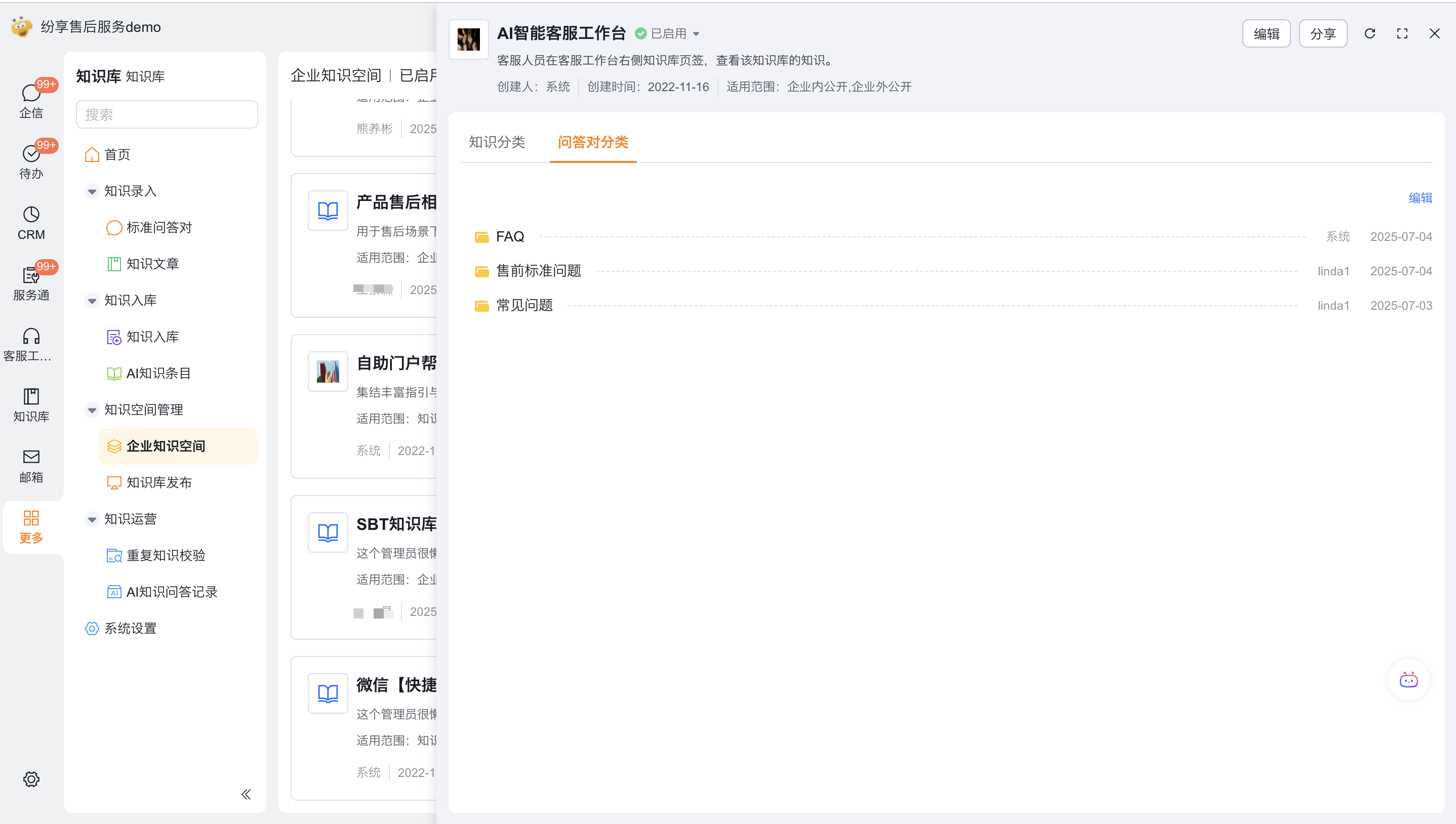Collapse the 知识录入 tree section
Image resolution: width=1456 pixels, height=824 pixels.
tap(92, 191)
